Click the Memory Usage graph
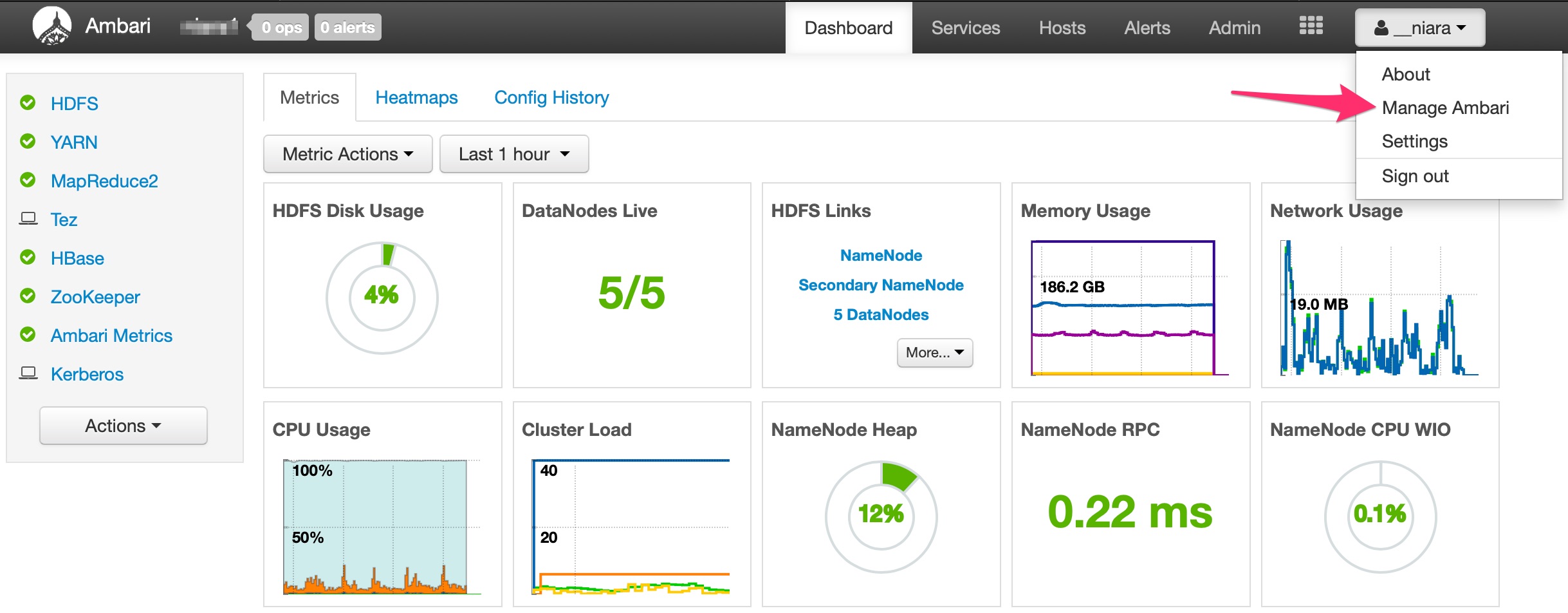This screenshot has height=613, width=1568. click(x=1129, y=308)
